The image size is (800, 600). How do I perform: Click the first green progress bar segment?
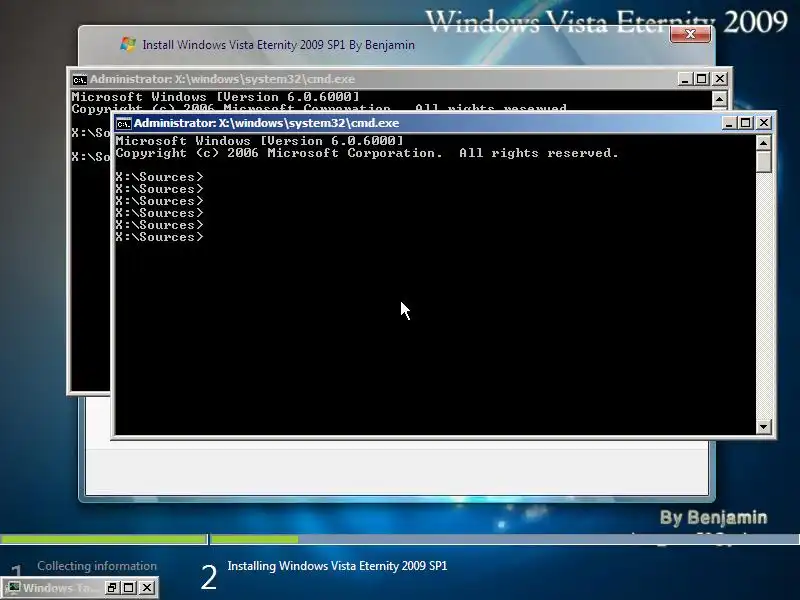point(104,539)
